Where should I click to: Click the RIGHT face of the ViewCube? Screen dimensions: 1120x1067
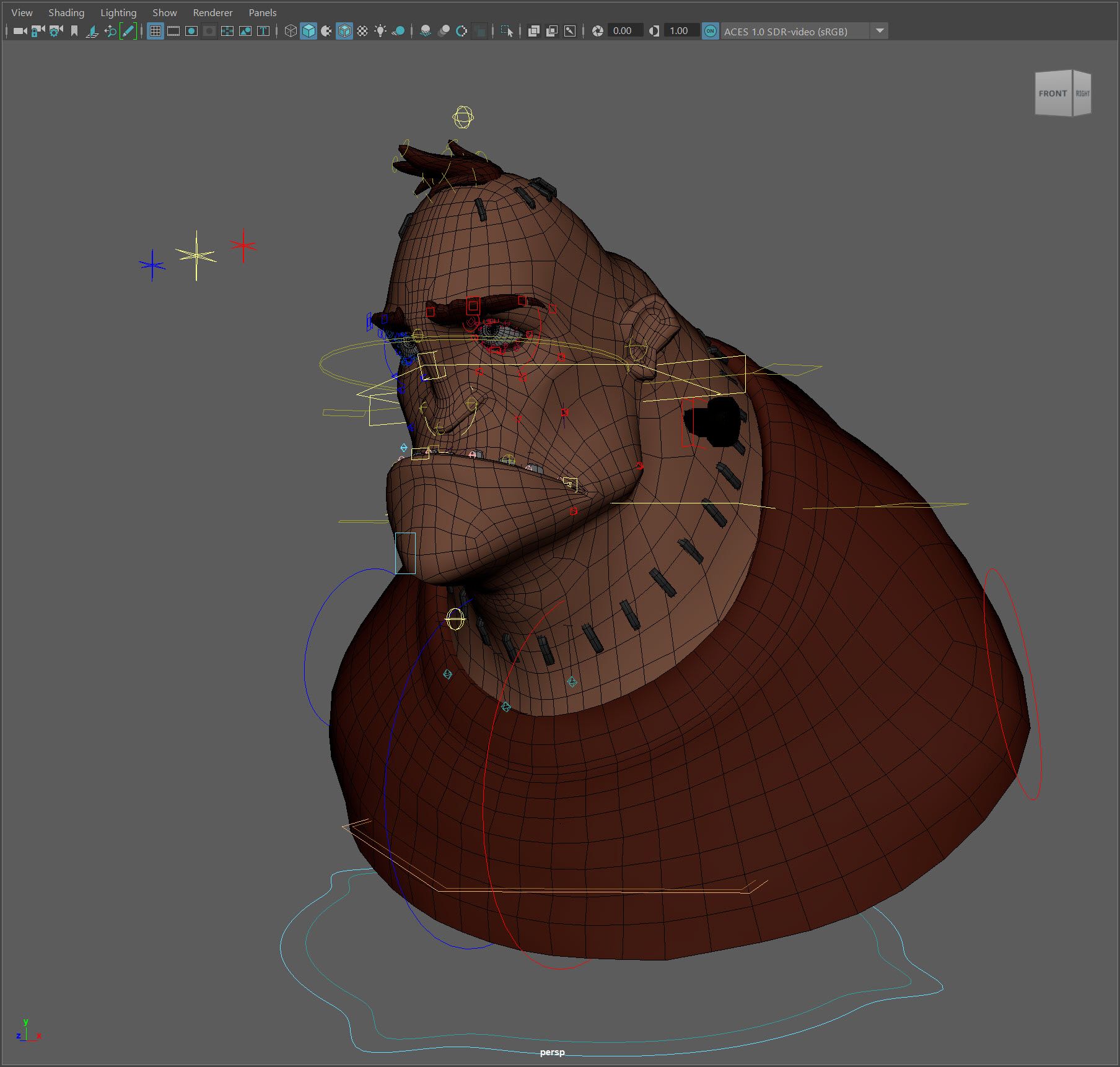[1082, 94]
